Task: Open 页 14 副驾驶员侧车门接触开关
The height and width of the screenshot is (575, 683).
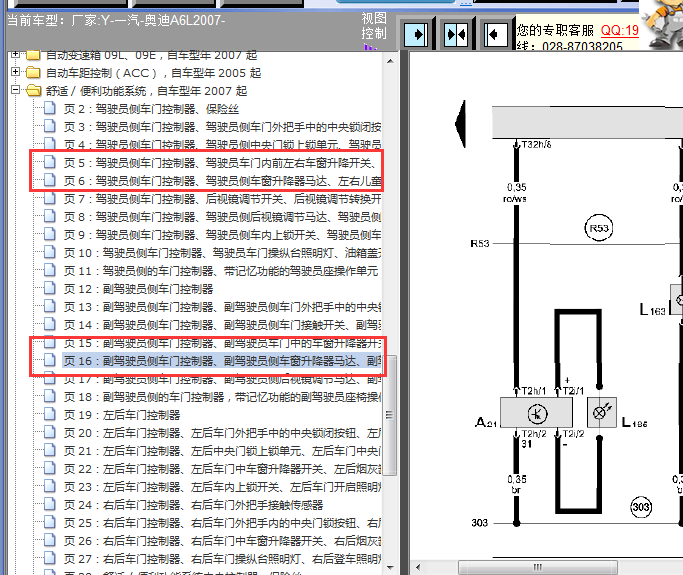Action: (x=222, y=325)
